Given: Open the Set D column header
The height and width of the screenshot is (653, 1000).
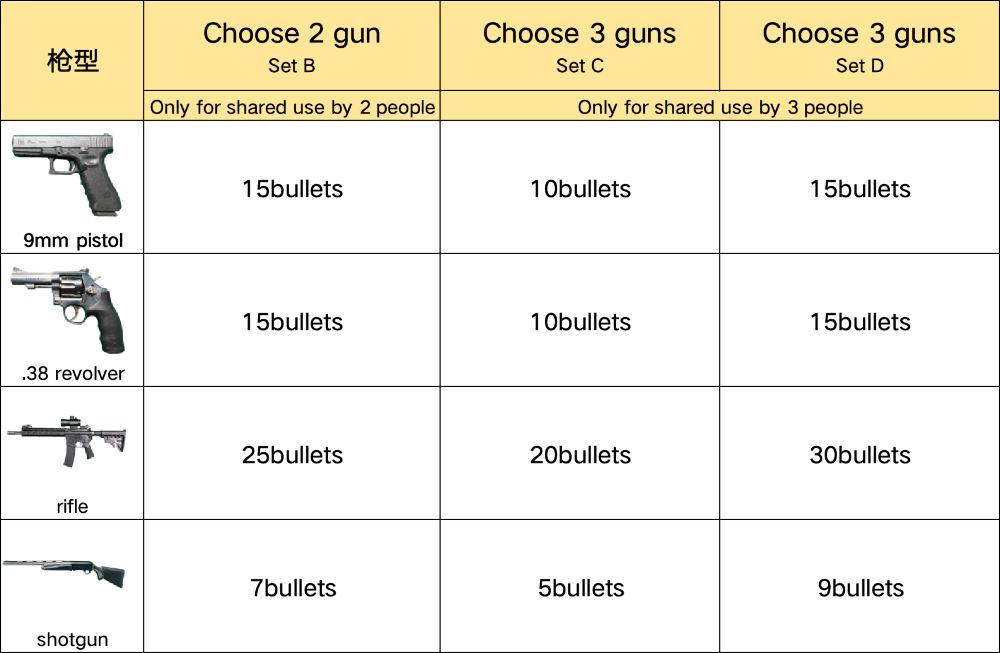Looking at the screenshot, I should click(859, 46).
